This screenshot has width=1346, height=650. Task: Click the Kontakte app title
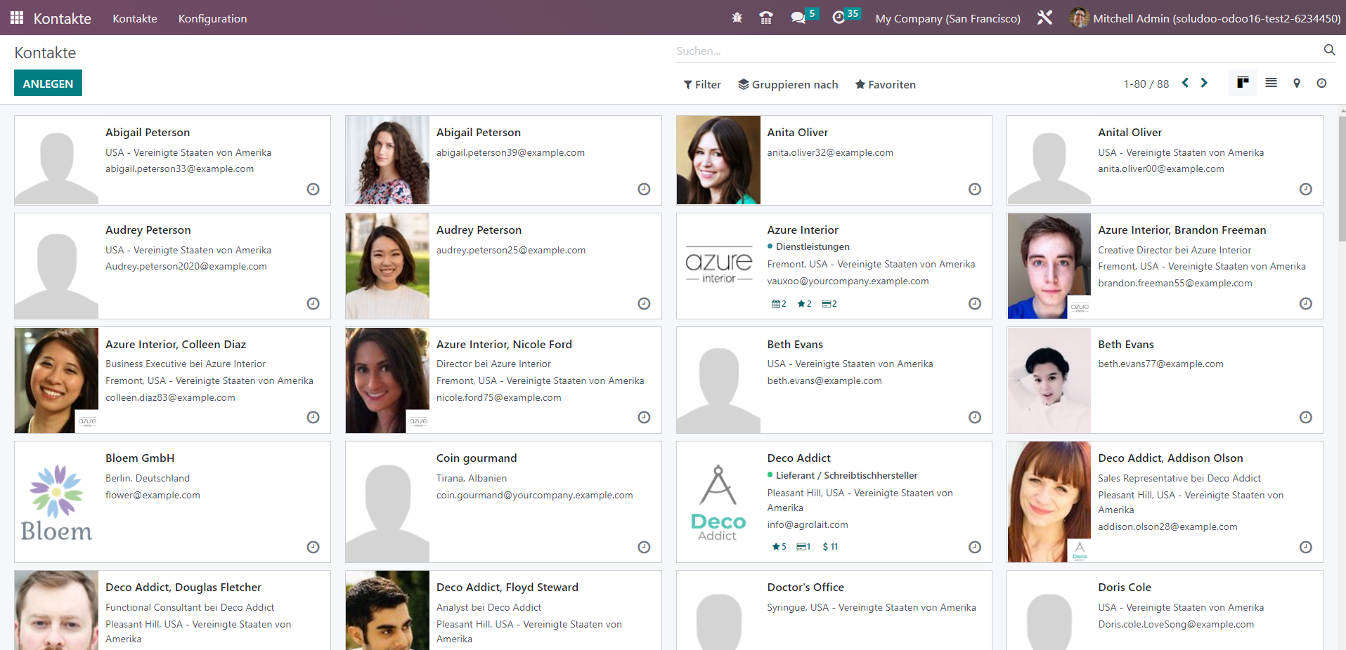[62, 18]
